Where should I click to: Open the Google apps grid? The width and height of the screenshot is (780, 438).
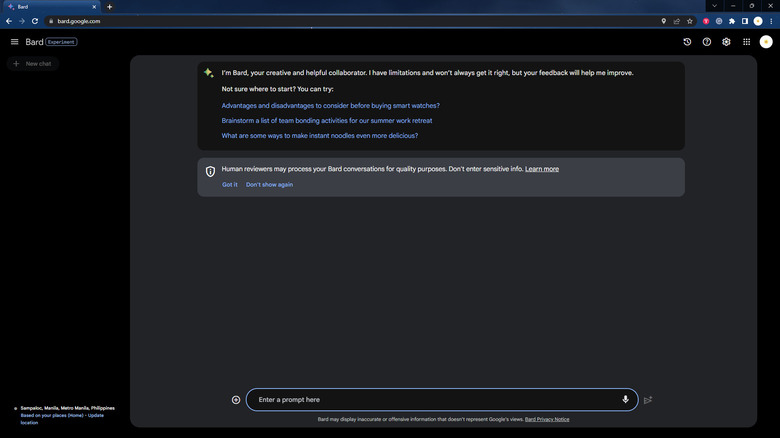[746, 42]
